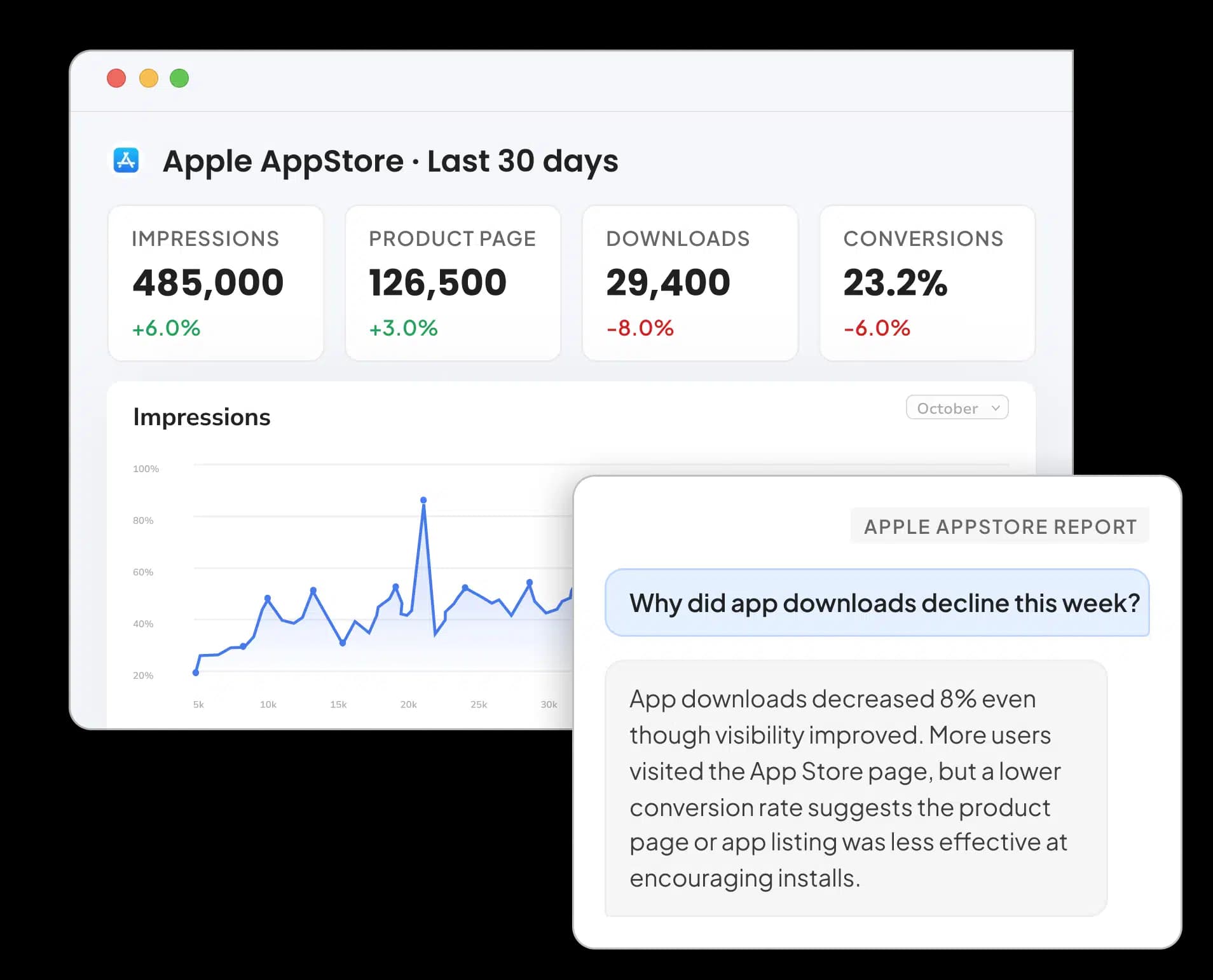
Task: Click the Impressions chart title
Action: tap(202, 417)
